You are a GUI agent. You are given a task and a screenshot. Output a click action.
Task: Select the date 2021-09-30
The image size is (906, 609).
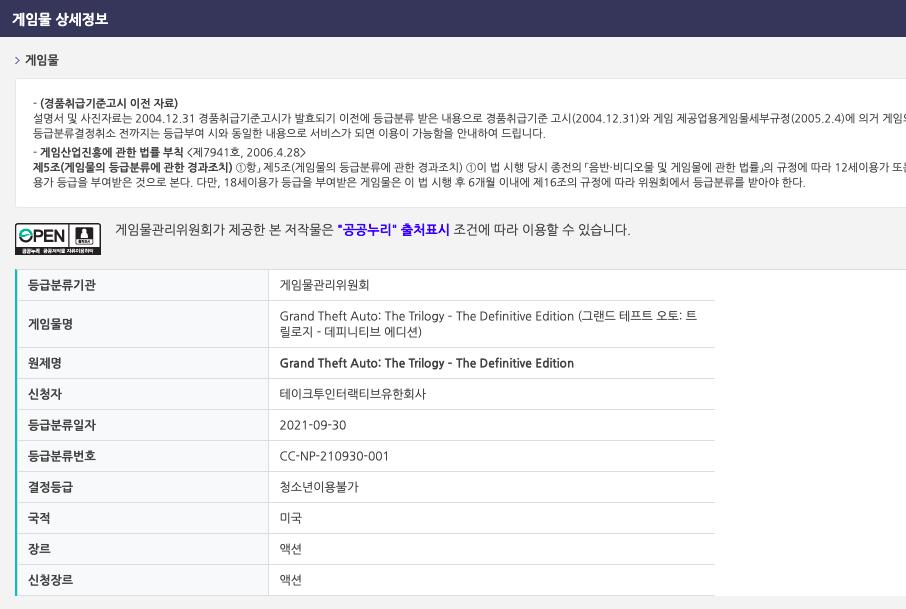point(313,425)
